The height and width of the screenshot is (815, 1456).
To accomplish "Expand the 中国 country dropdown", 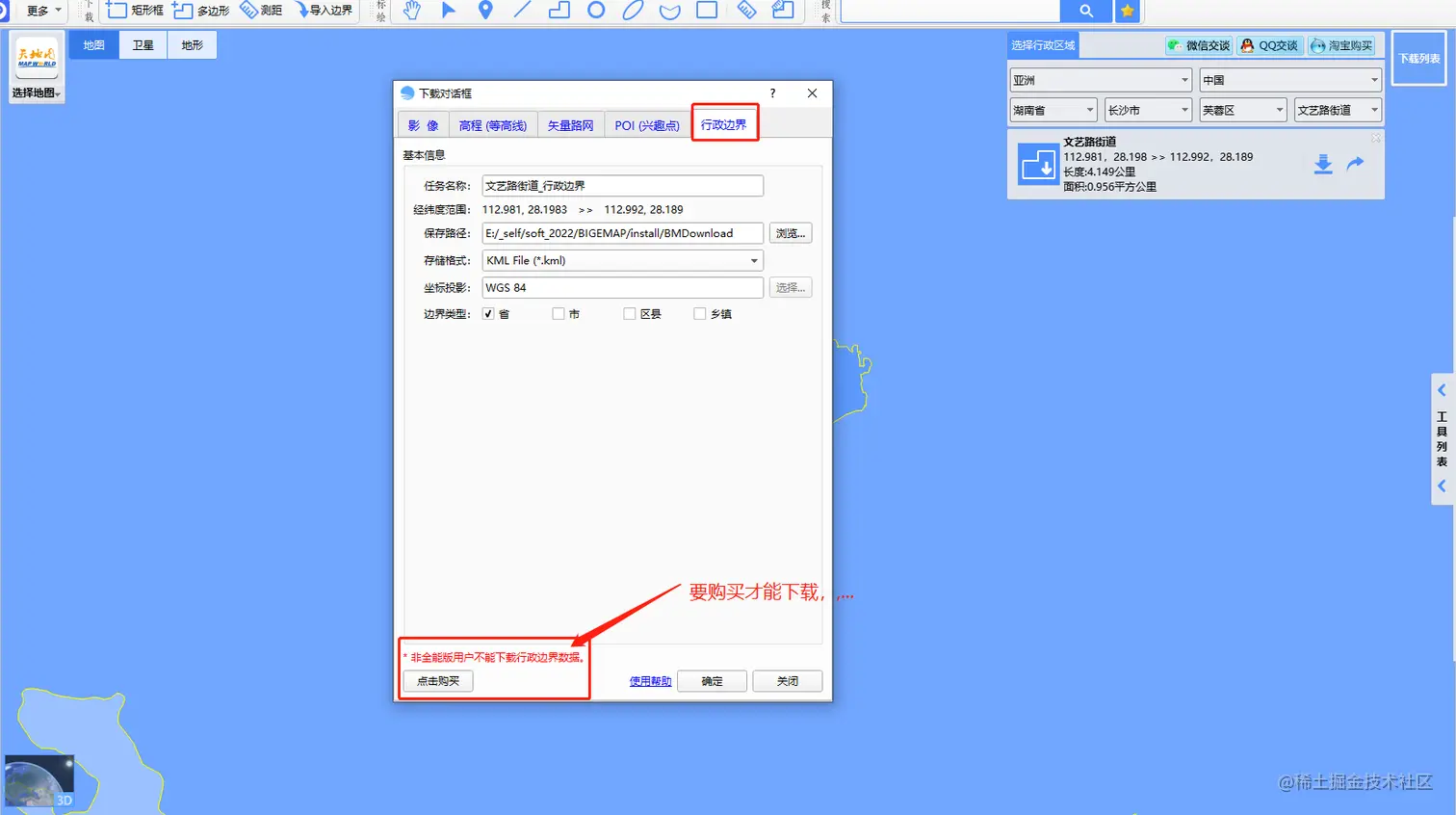I will click(x=1290, y=80).
